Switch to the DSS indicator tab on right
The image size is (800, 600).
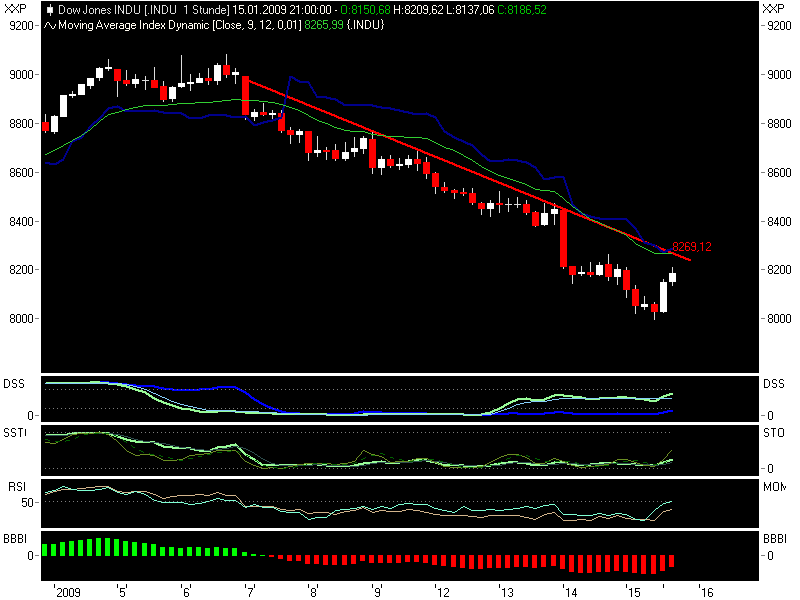772,383
